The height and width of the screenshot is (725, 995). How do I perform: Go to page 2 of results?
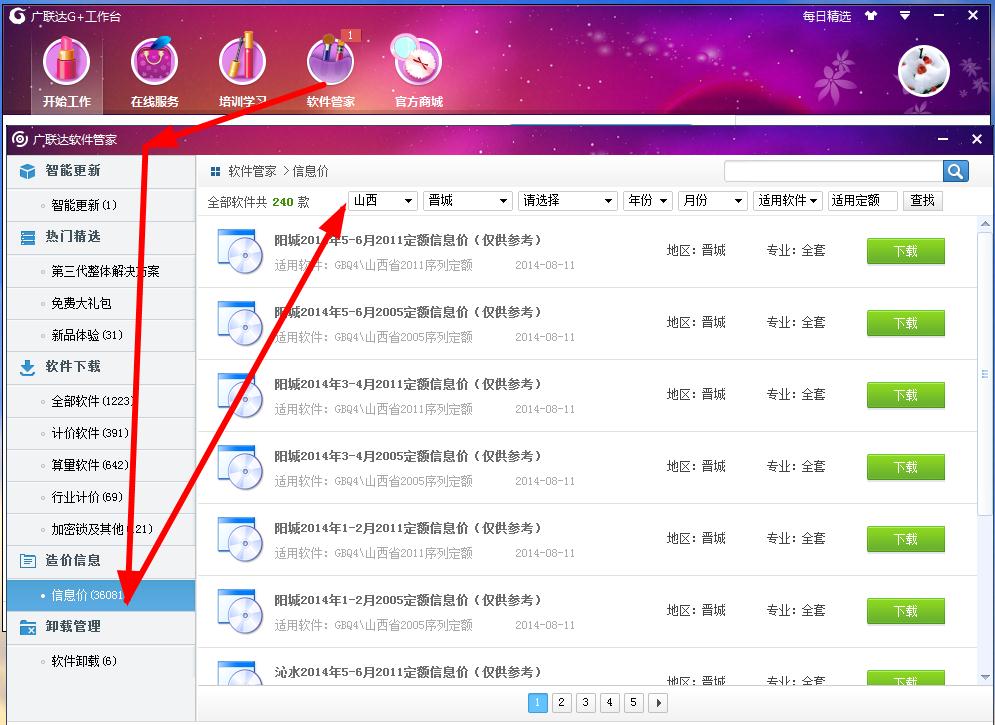coord(562,702)
